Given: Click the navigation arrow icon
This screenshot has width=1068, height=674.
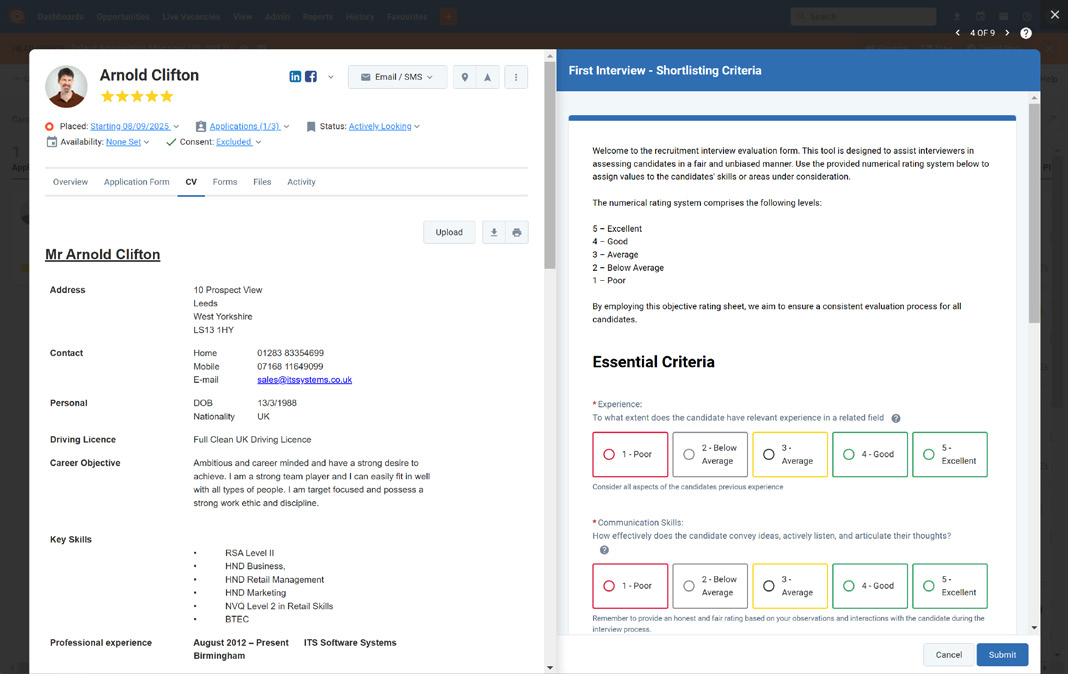Looking at the screenshot, I should (x=488, y=77).
